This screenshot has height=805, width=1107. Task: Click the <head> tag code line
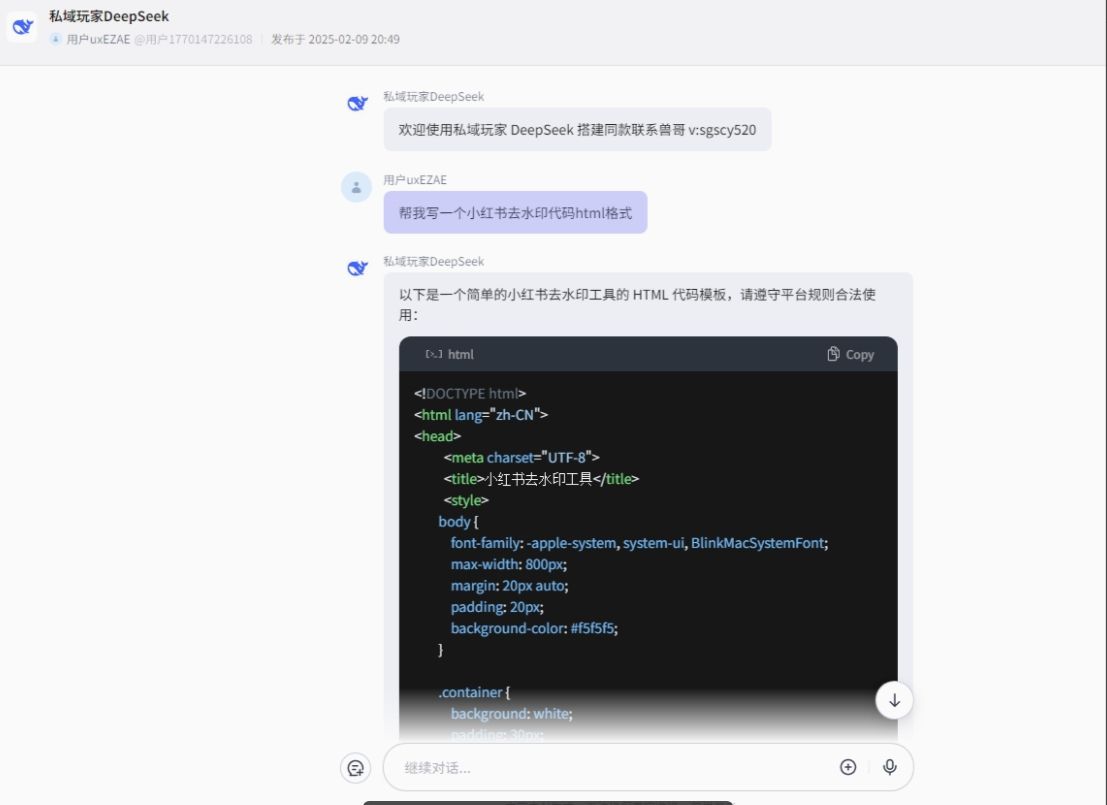coord(438,436)
